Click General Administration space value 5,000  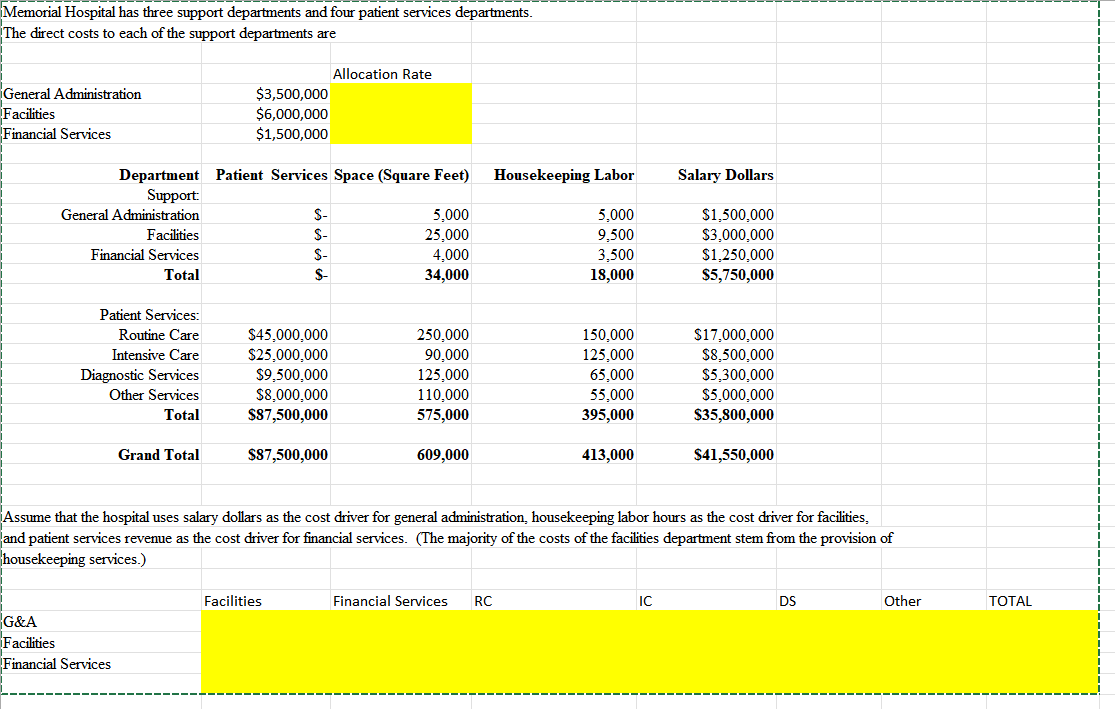[x=451, y=215]
